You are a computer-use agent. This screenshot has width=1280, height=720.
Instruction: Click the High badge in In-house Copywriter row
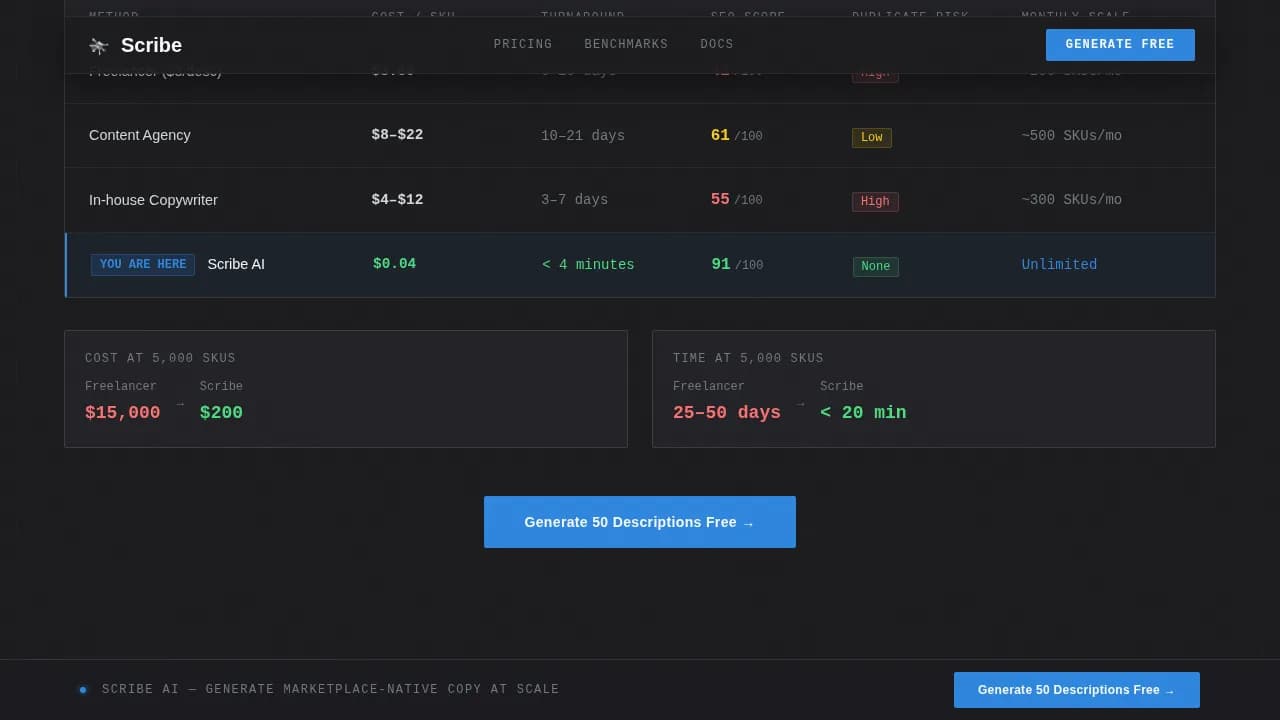tap(875, 202)
